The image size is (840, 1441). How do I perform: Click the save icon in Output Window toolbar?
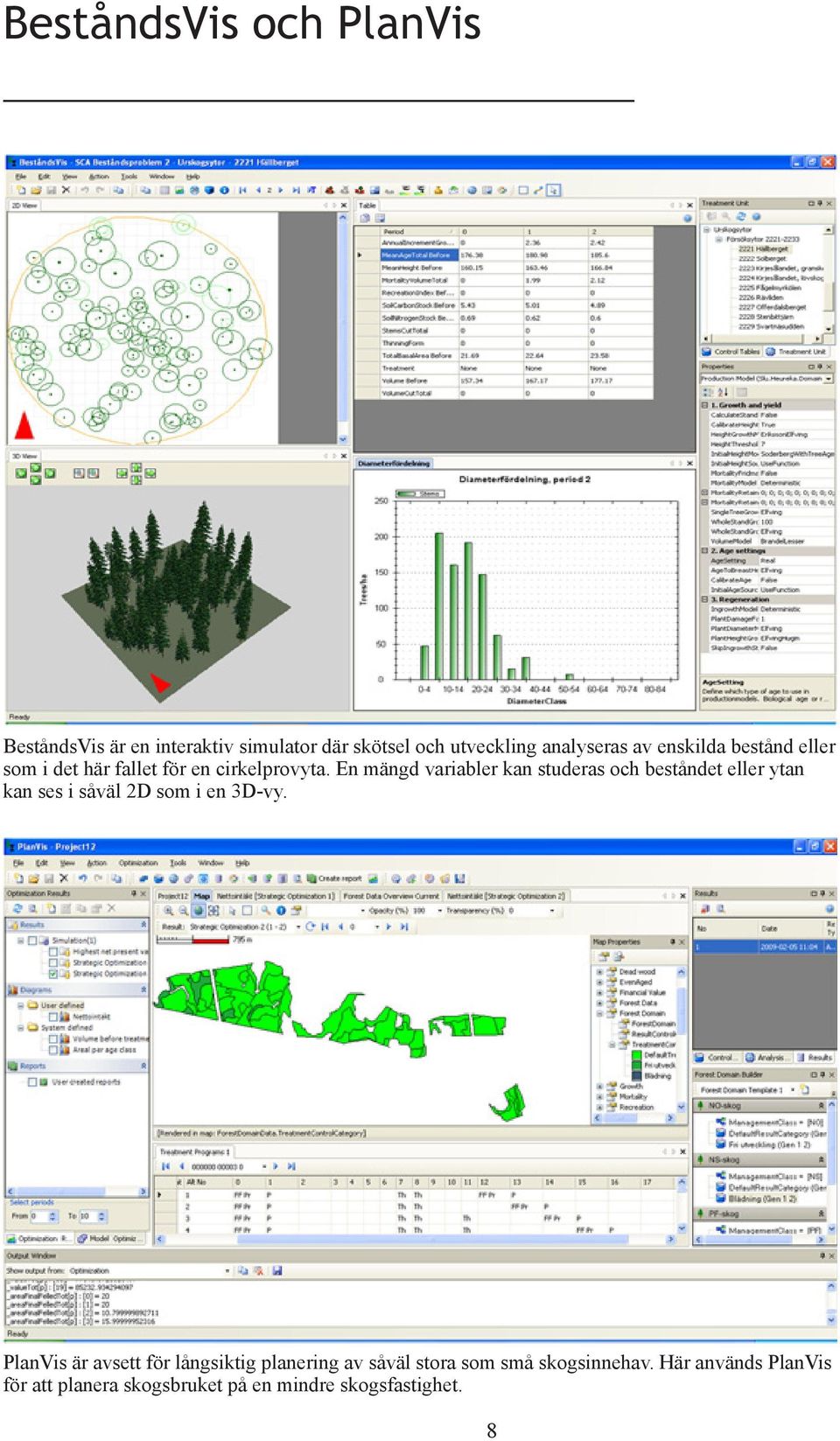pyautogui.click(x=276, y=1270)
